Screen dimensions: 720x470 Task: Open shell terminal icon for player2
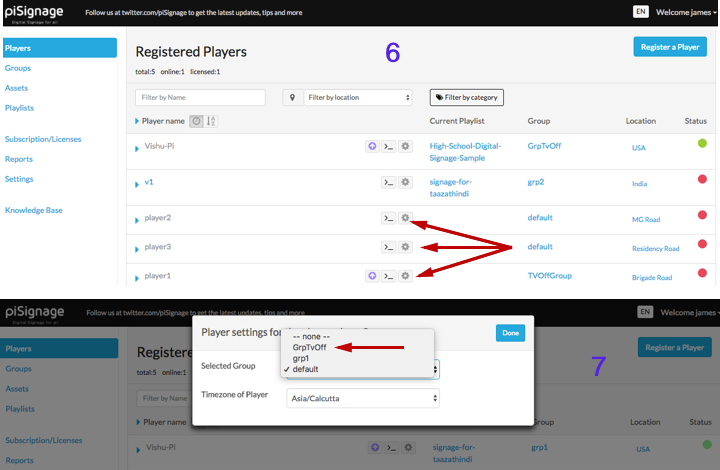point(388,218)
